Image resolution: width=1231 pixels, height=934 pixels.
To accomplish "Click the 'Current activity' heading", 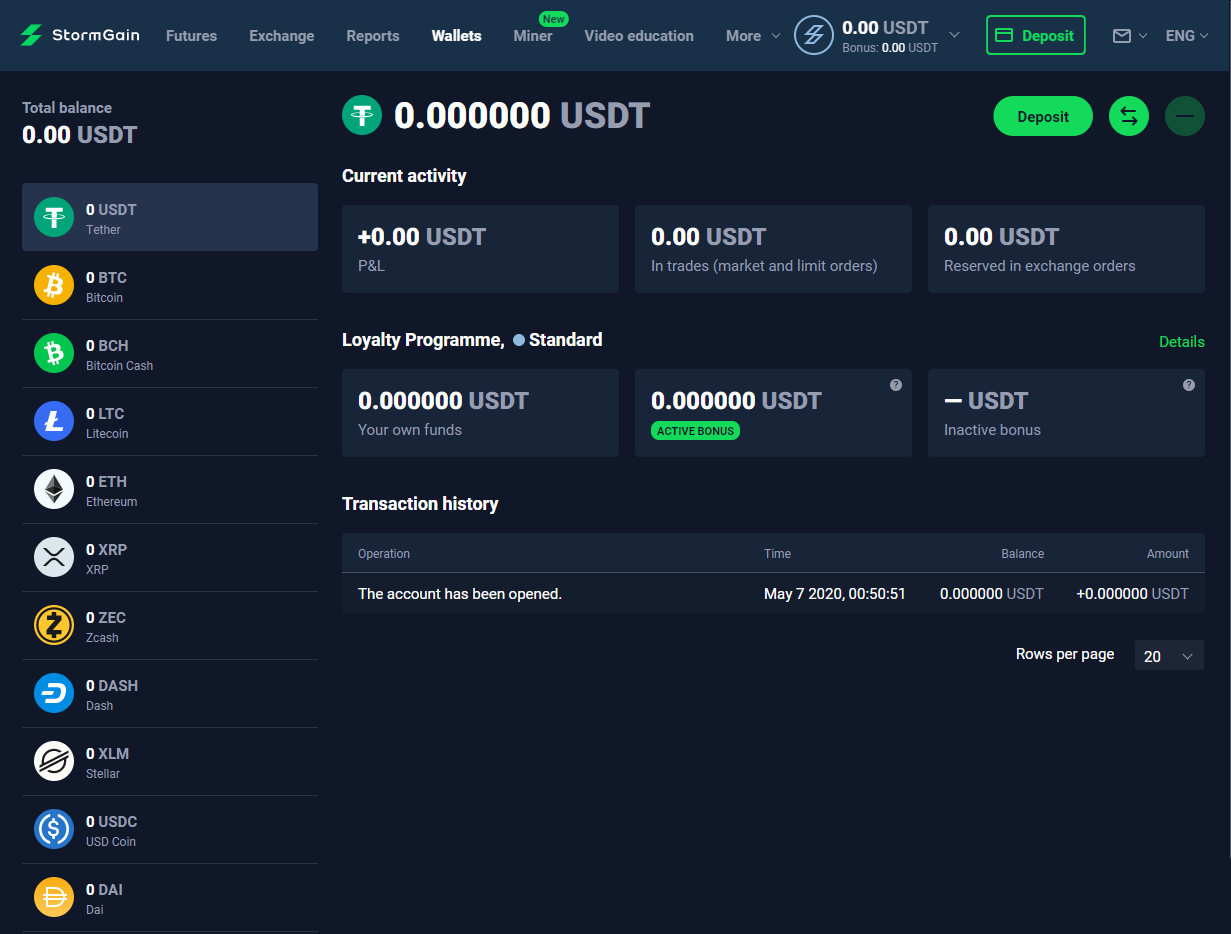I will [404, 176].
